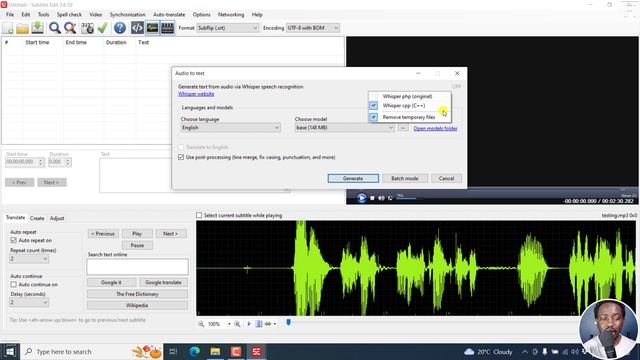Expand the Repeat count dropdown

tap(29, 259)
